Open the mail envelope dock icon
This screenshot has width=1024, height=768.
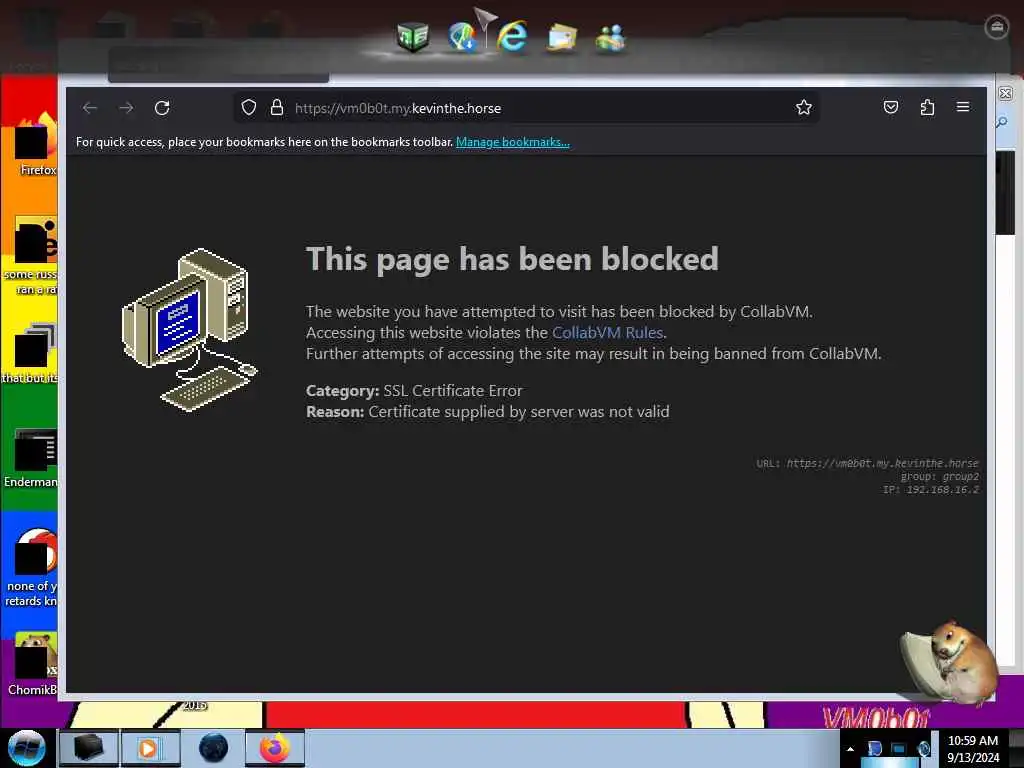point(562,37)
